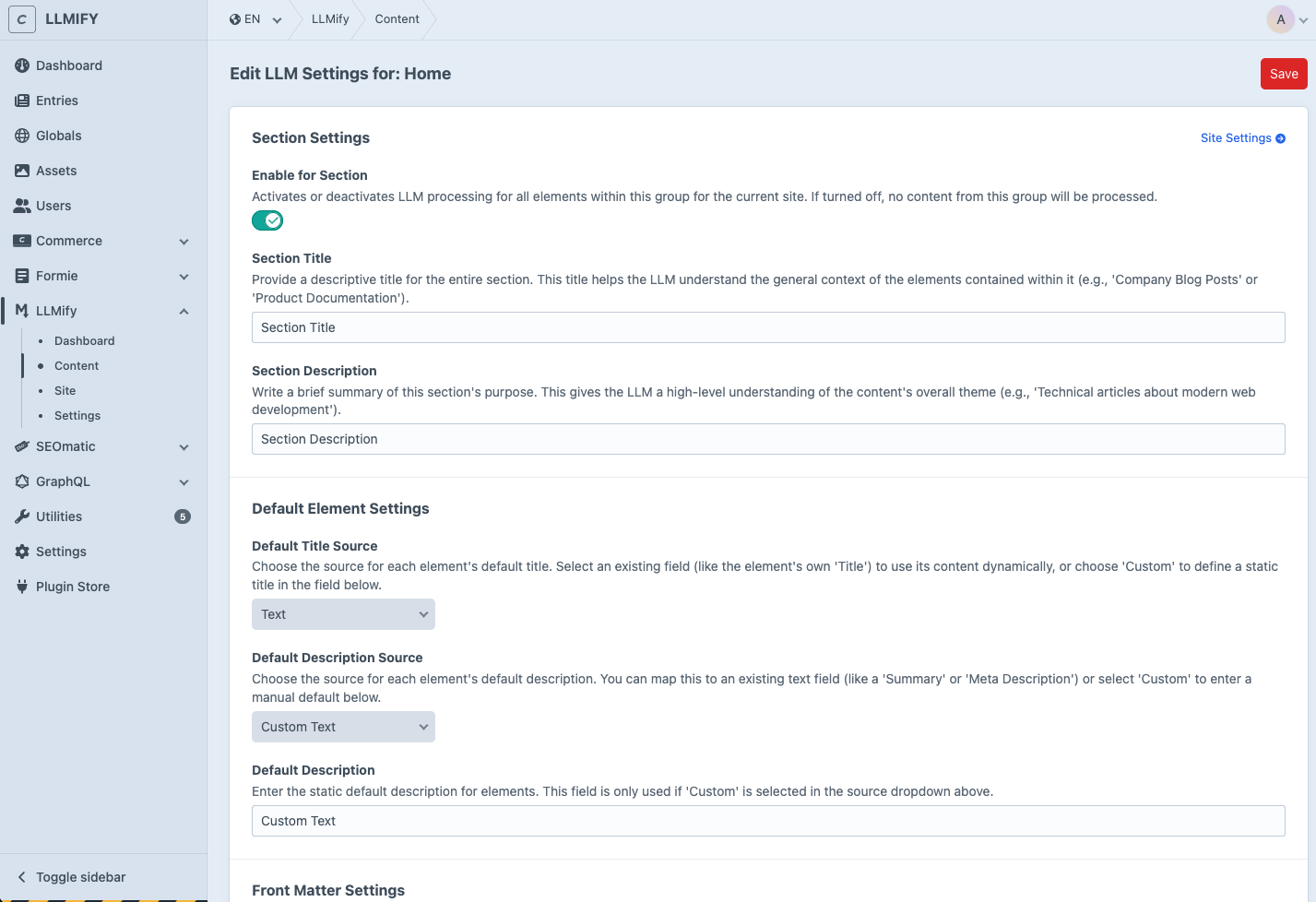Open the Entries section icon
Screen dimensions: 1316x902
tap(21, 101)
